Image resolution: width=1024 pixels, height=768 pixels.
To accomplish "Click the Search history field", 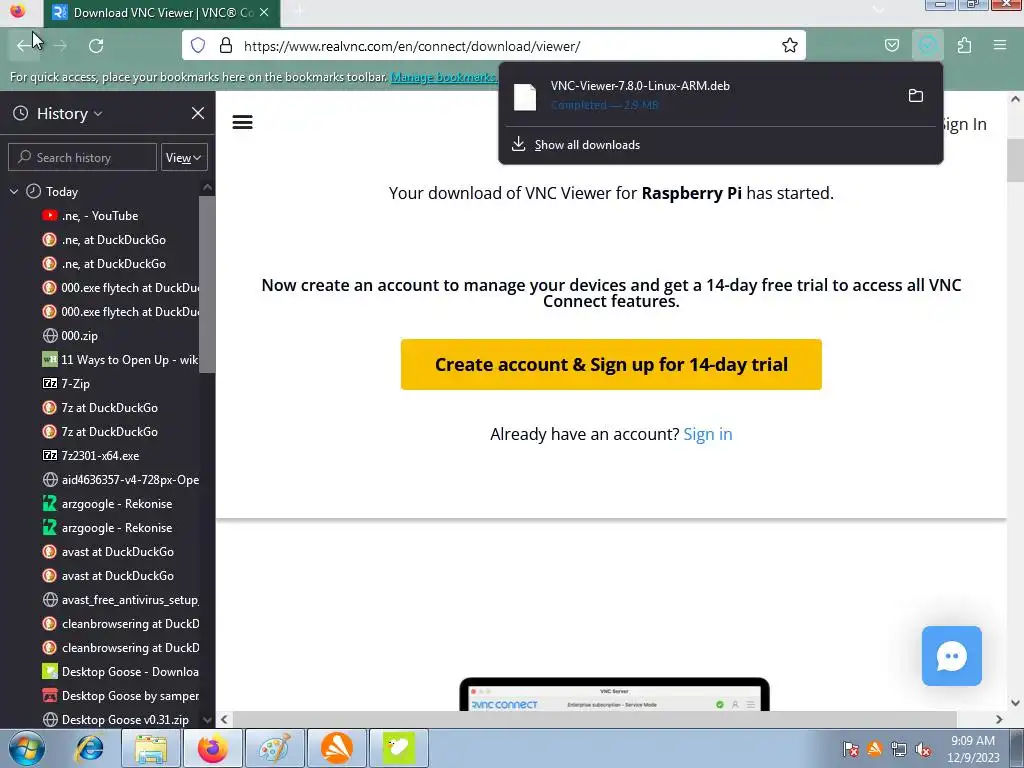I will click(82, 157).
